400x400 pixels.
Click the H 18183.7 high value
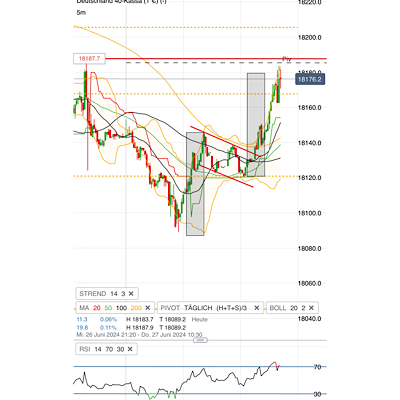tap(140, 319)
